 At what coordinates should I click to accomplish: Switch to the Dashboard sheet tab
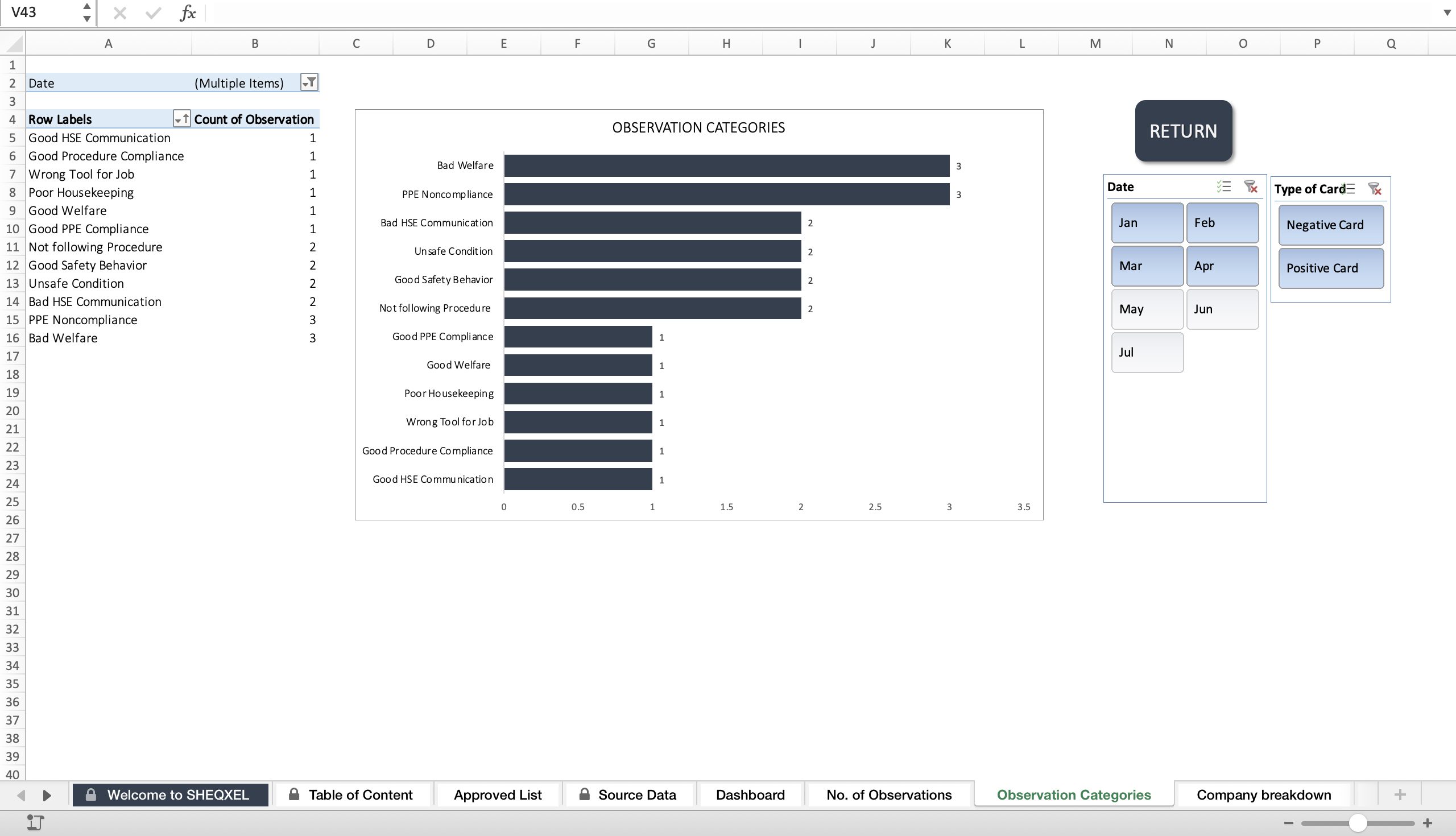(x=750, y=794)
